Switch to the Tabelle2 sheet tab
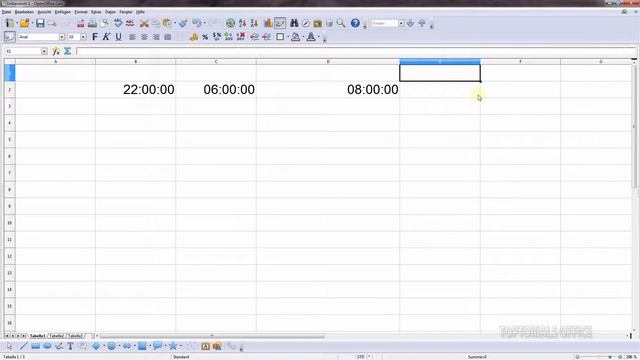640x360 pixels. [x=56, y=336]
